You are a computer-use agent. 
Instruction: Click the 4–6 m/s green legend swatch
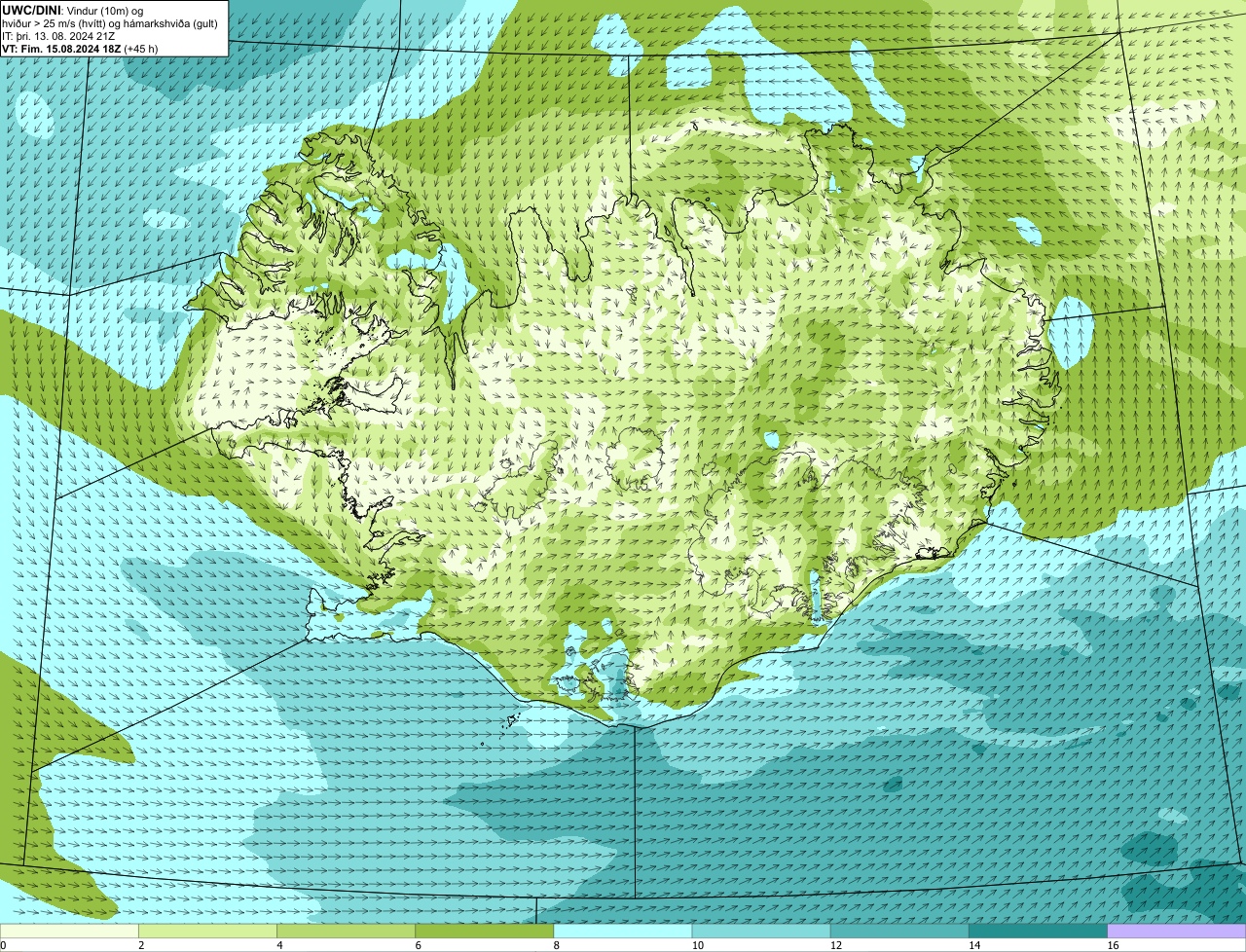click(346, 932)
